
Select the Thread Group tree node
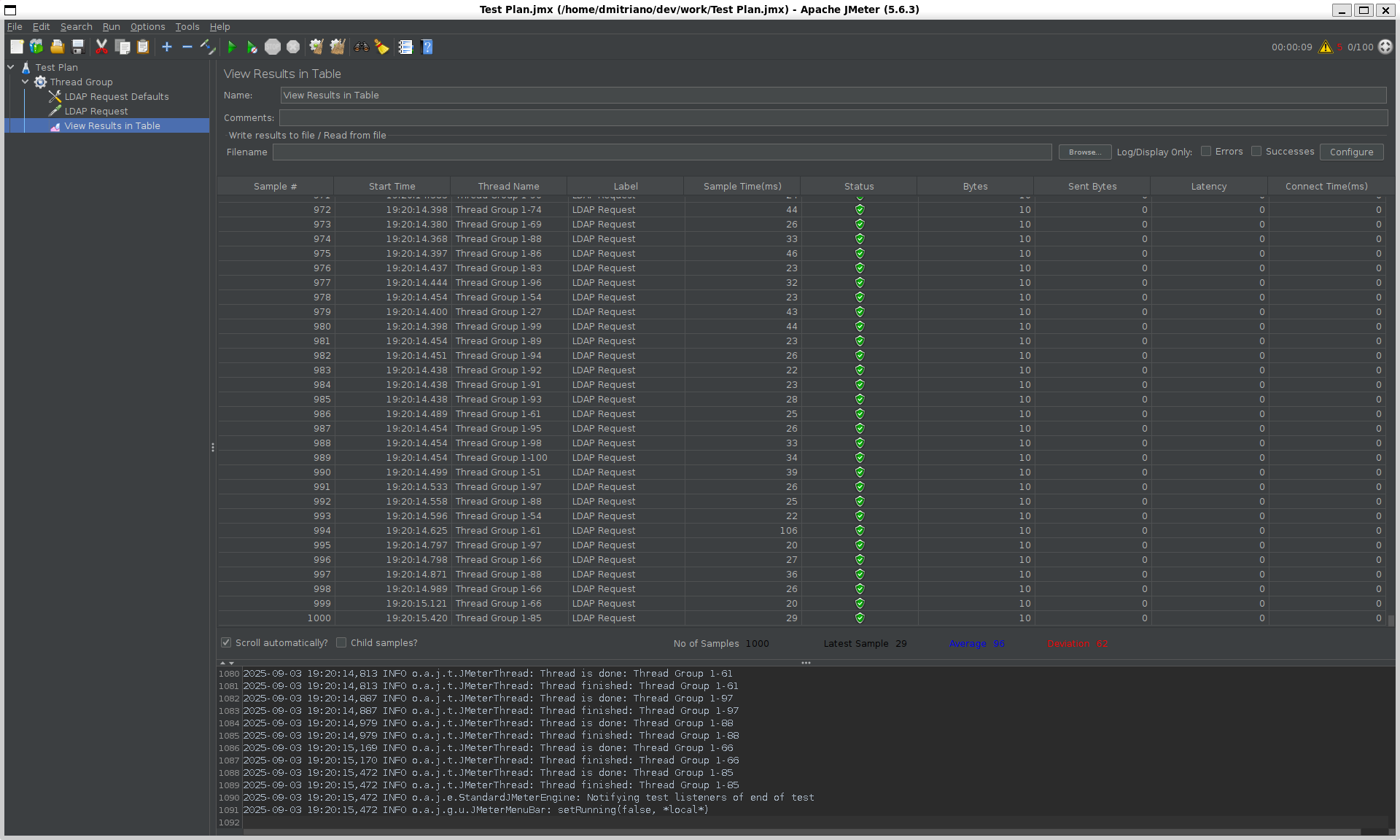pyautogui.click(x=81, y=82)
